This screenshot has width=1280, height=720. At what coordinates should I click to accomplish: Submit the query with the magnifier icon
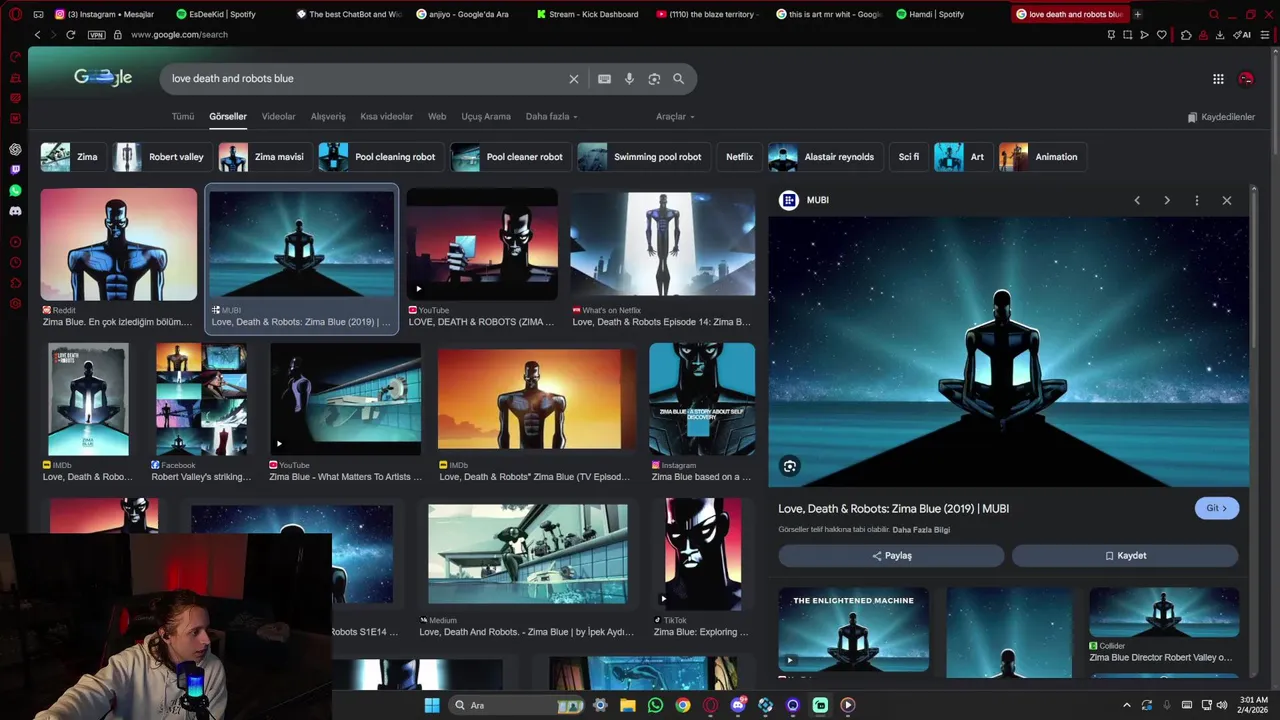click(679, 79)
